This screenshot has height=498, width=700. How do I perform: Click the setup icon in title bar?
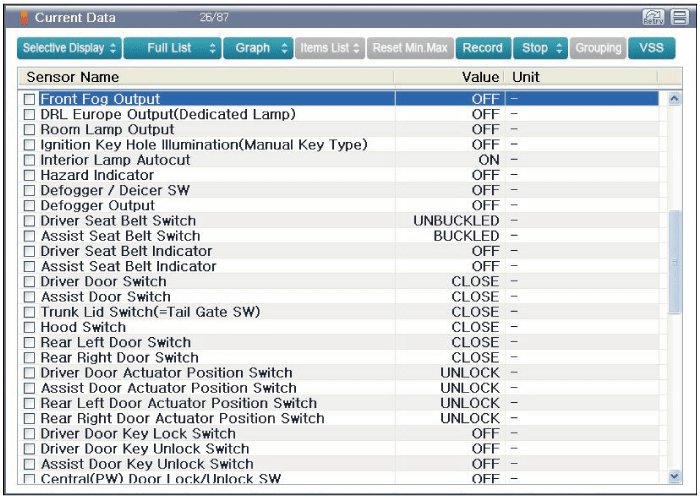click(652, 18)
